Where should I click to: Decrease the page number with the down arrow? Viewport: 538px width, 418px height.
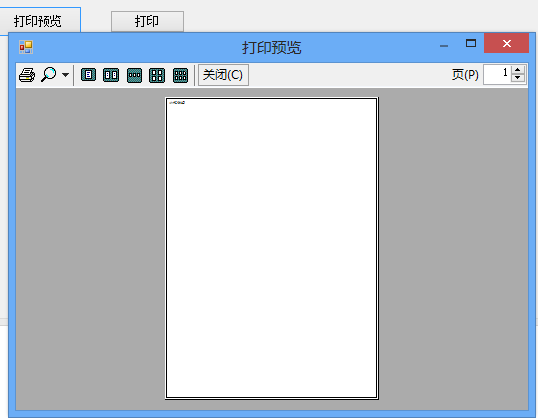click(x=518, y=79)
